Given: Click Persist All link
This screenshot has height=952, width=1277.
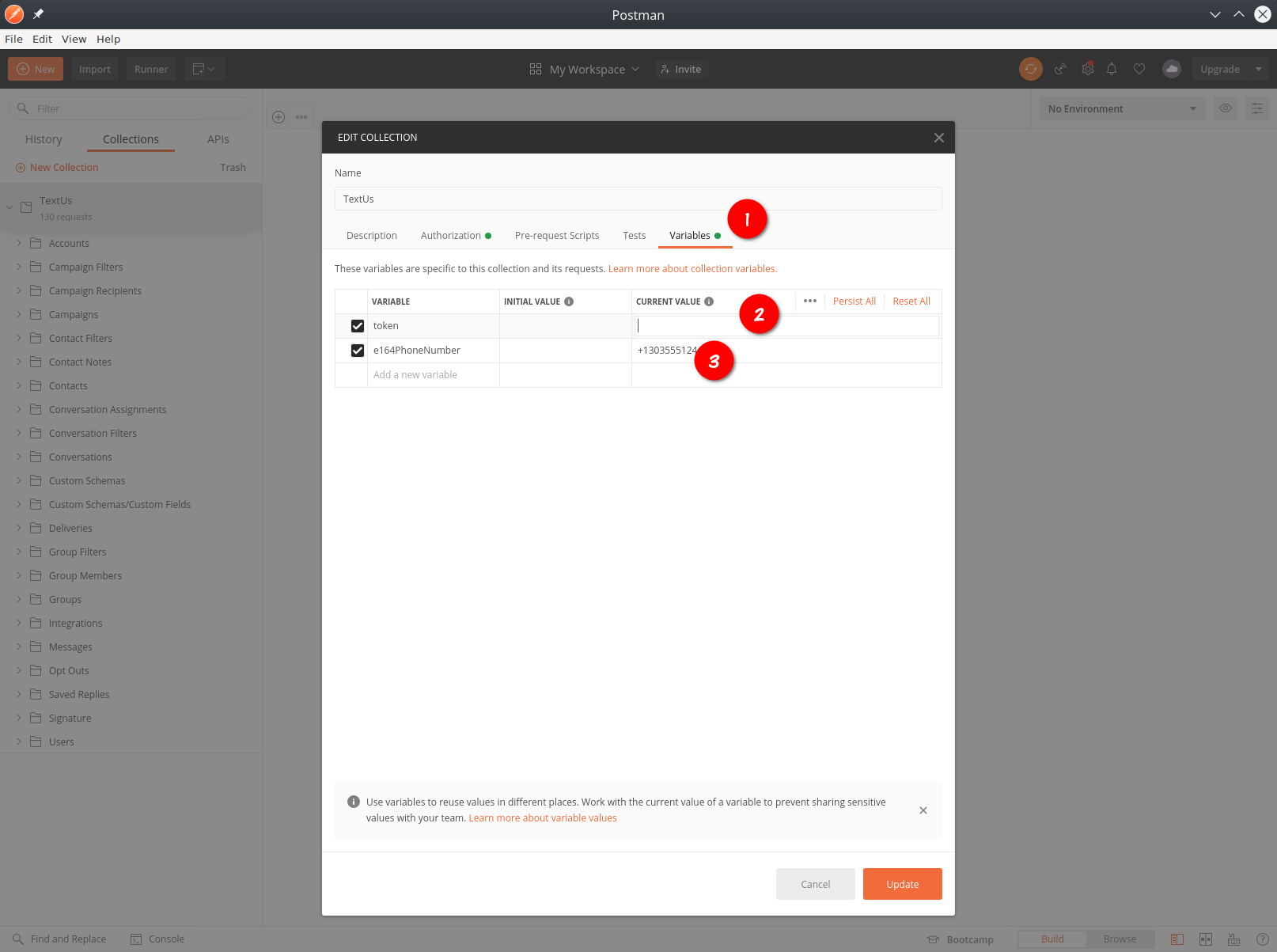Looking at the screenshot, I should pyautogui.click(x=854, y=302).
